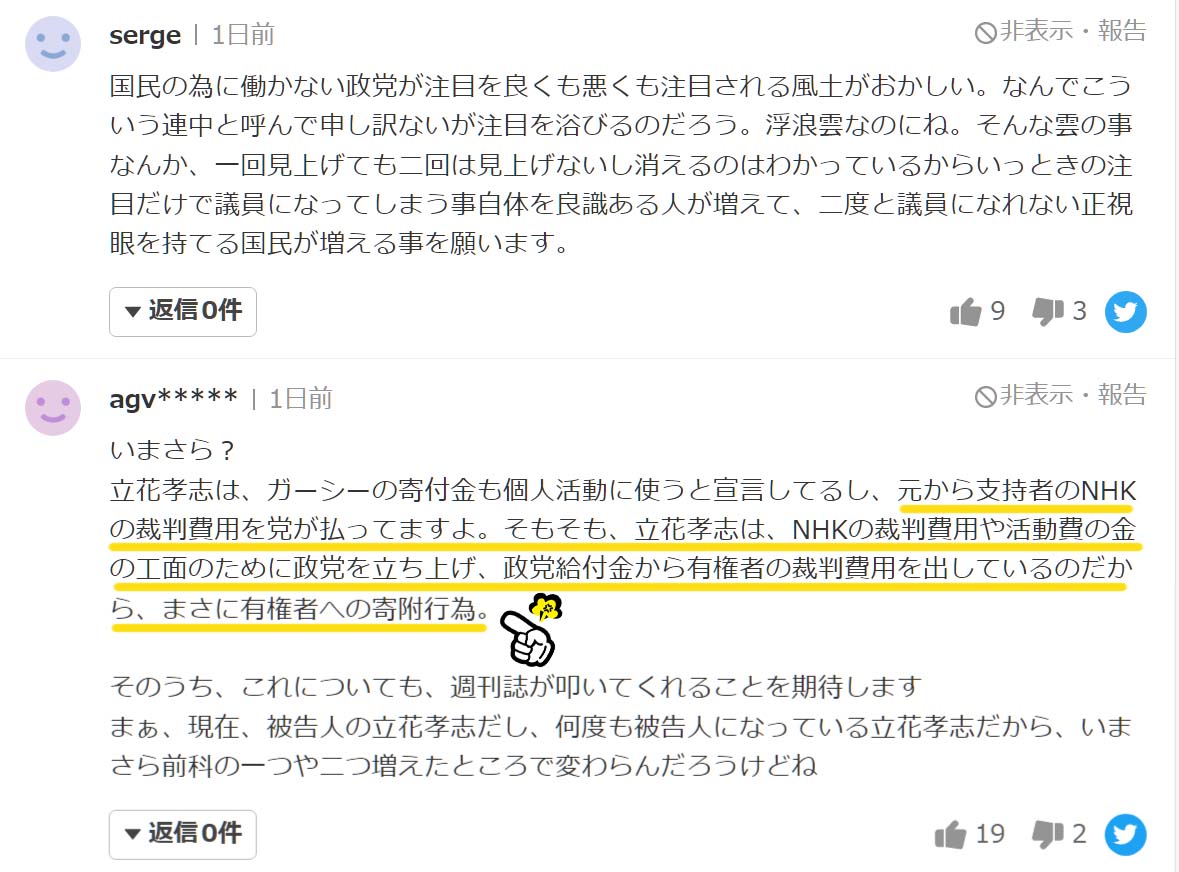Click the like count 19 on agv***** comment
Screen dimensions: 1179x872
(990, 834)
